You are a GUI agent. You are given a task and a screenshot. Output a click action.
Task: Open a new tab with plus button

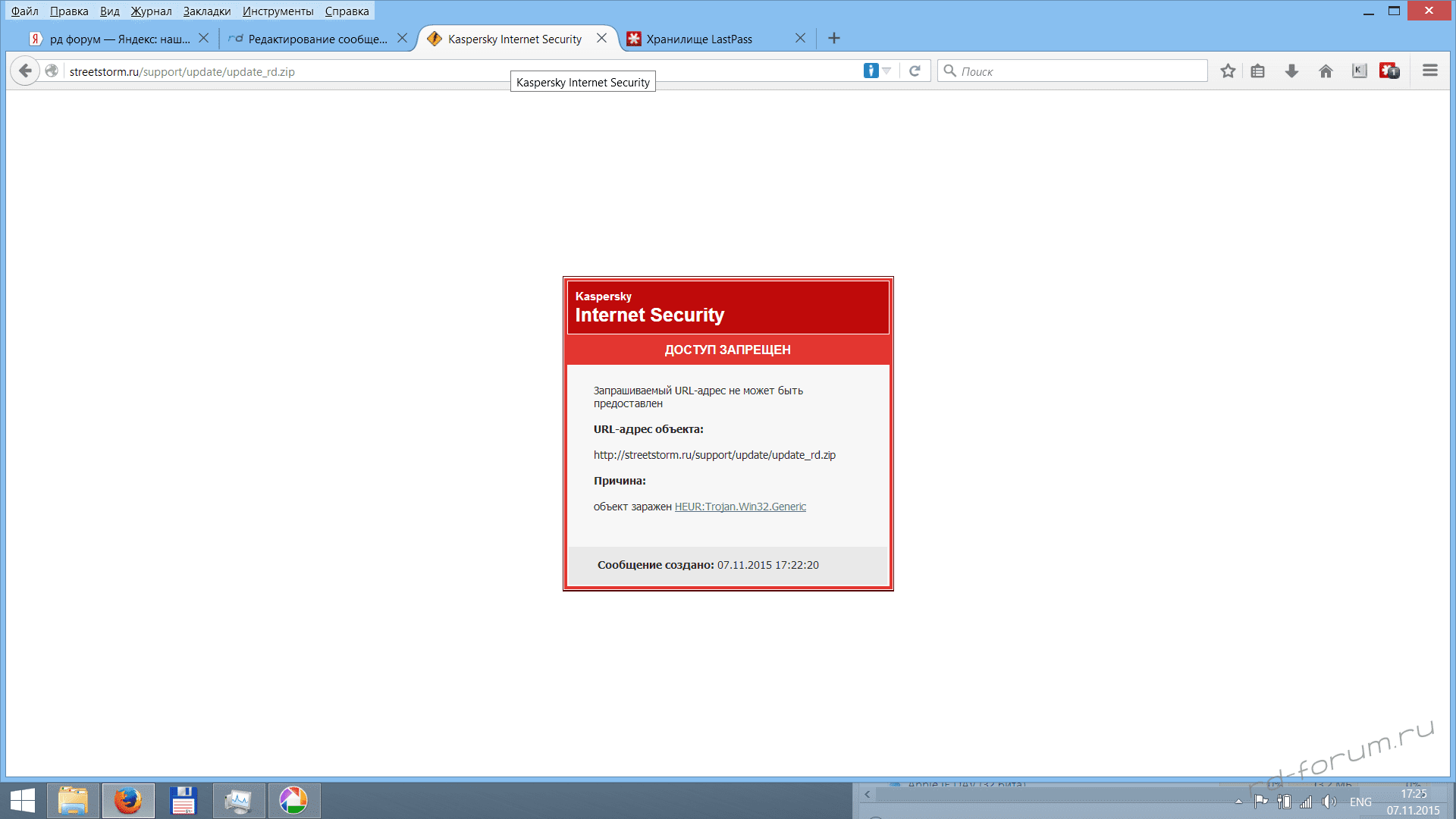tap(834, 38)
